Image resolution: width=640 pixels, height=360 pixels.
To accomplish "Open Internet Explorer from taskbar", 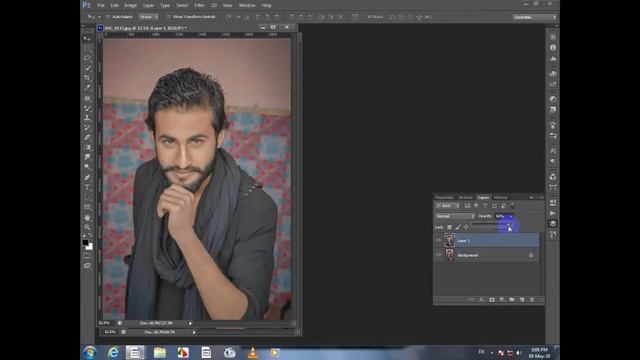I will coord(113,352).
